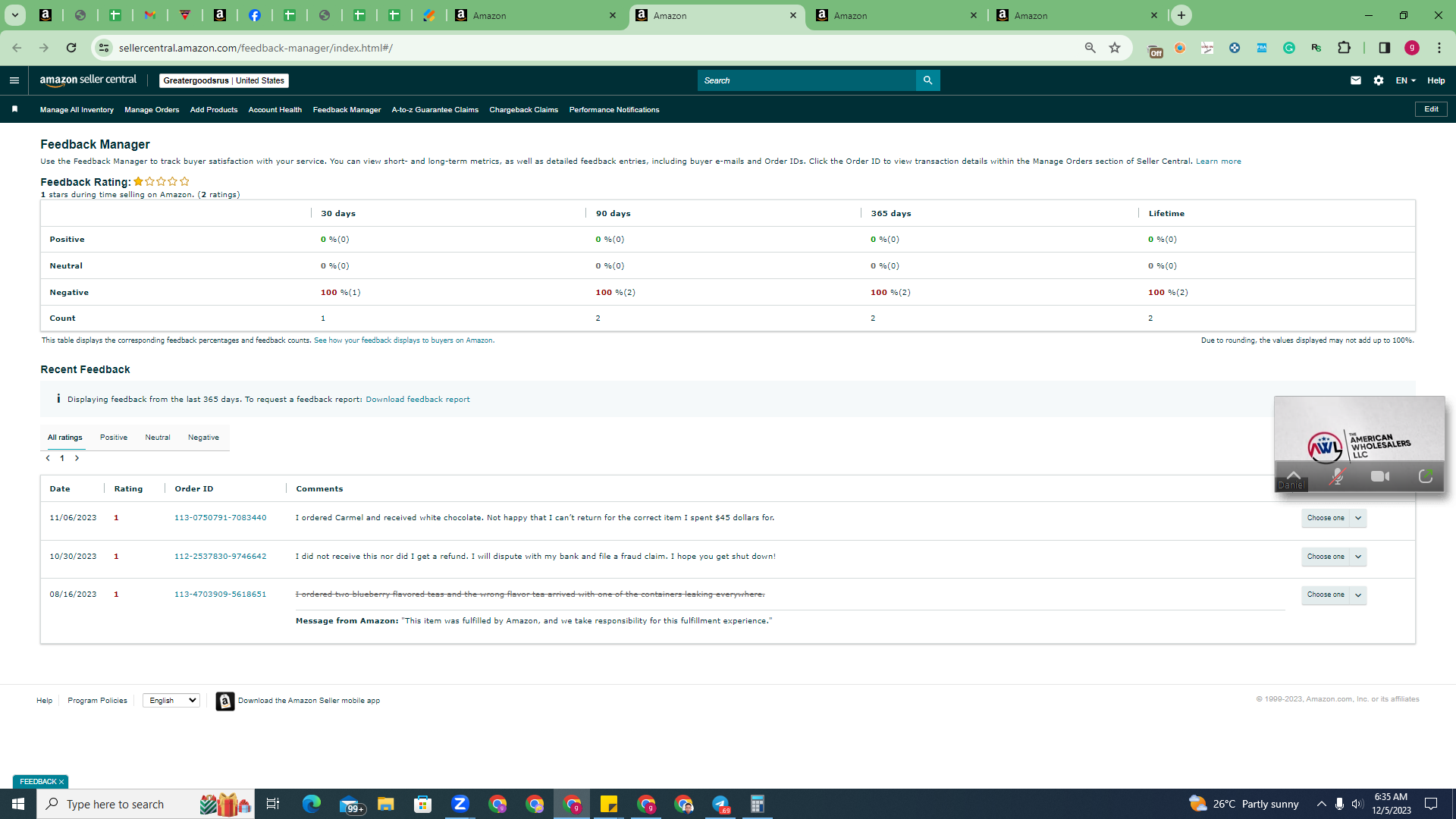Select the All ratings tab
Screen dimensions: 1456x819
(x=65, y=438)
